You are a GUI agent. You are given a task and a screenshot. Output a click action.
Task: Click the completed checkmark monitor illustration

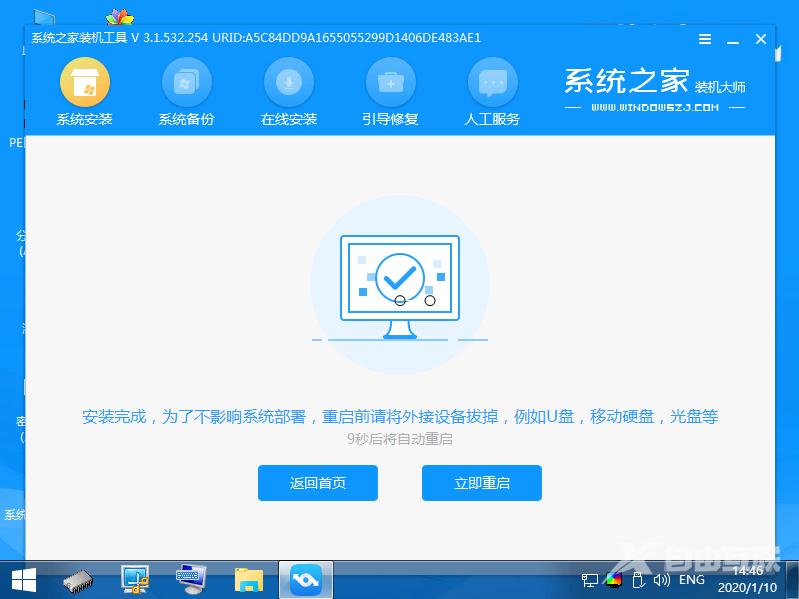[400, 287]
